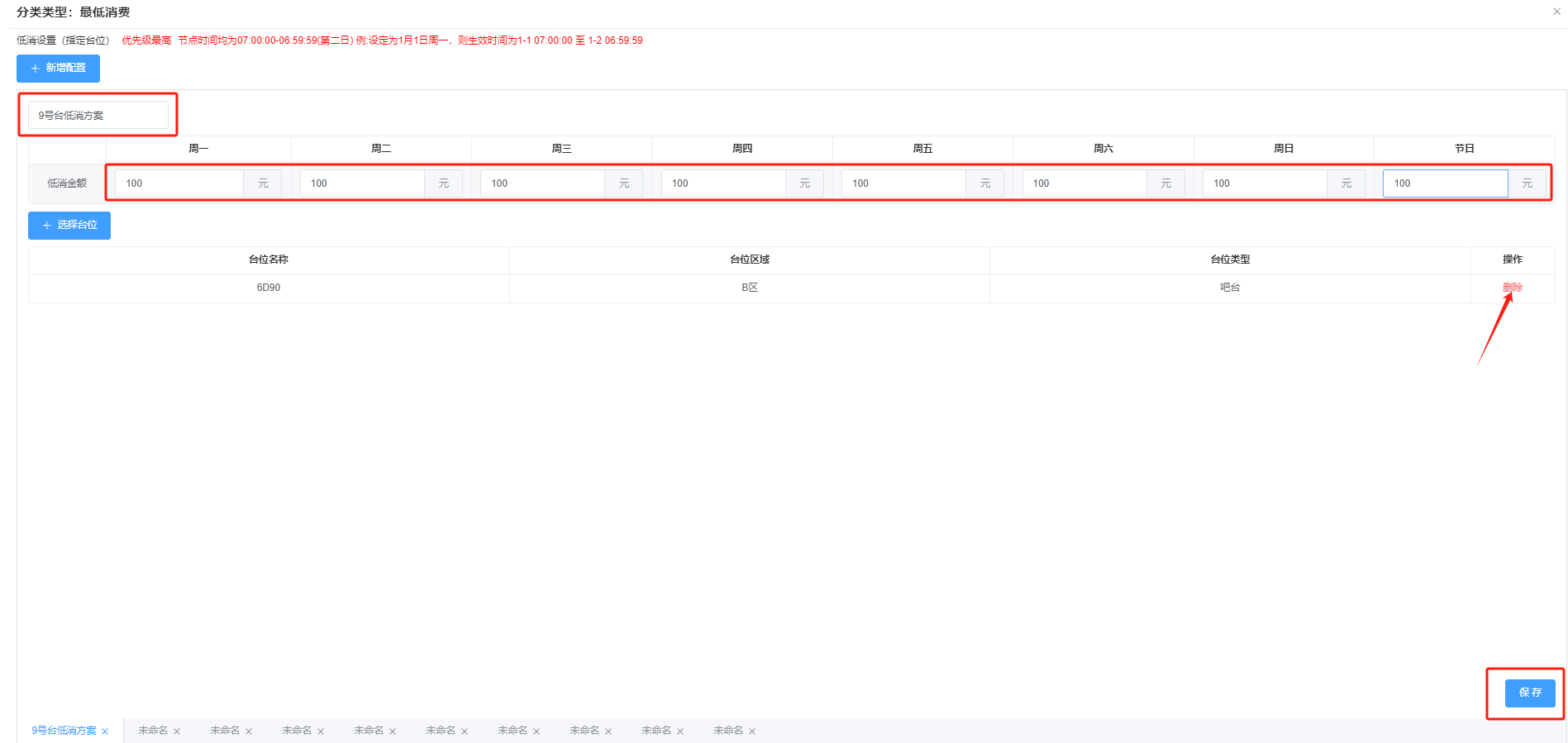This screenshot has height=743, width=1568.
Task: Open the last 未命名 tab
Action: click(x=728, y=731)
